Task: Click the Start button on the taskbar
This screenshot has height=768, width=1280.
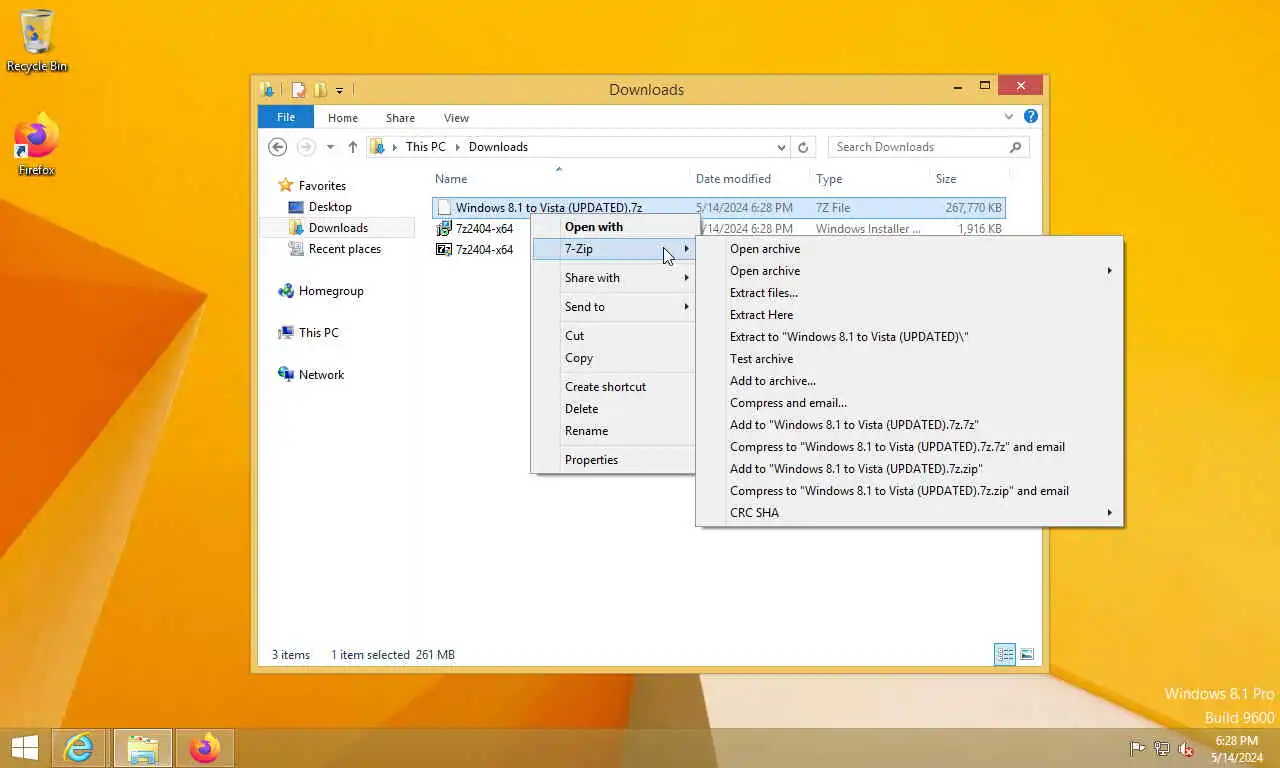Action: pyautogui.click(x=24, y=748)
